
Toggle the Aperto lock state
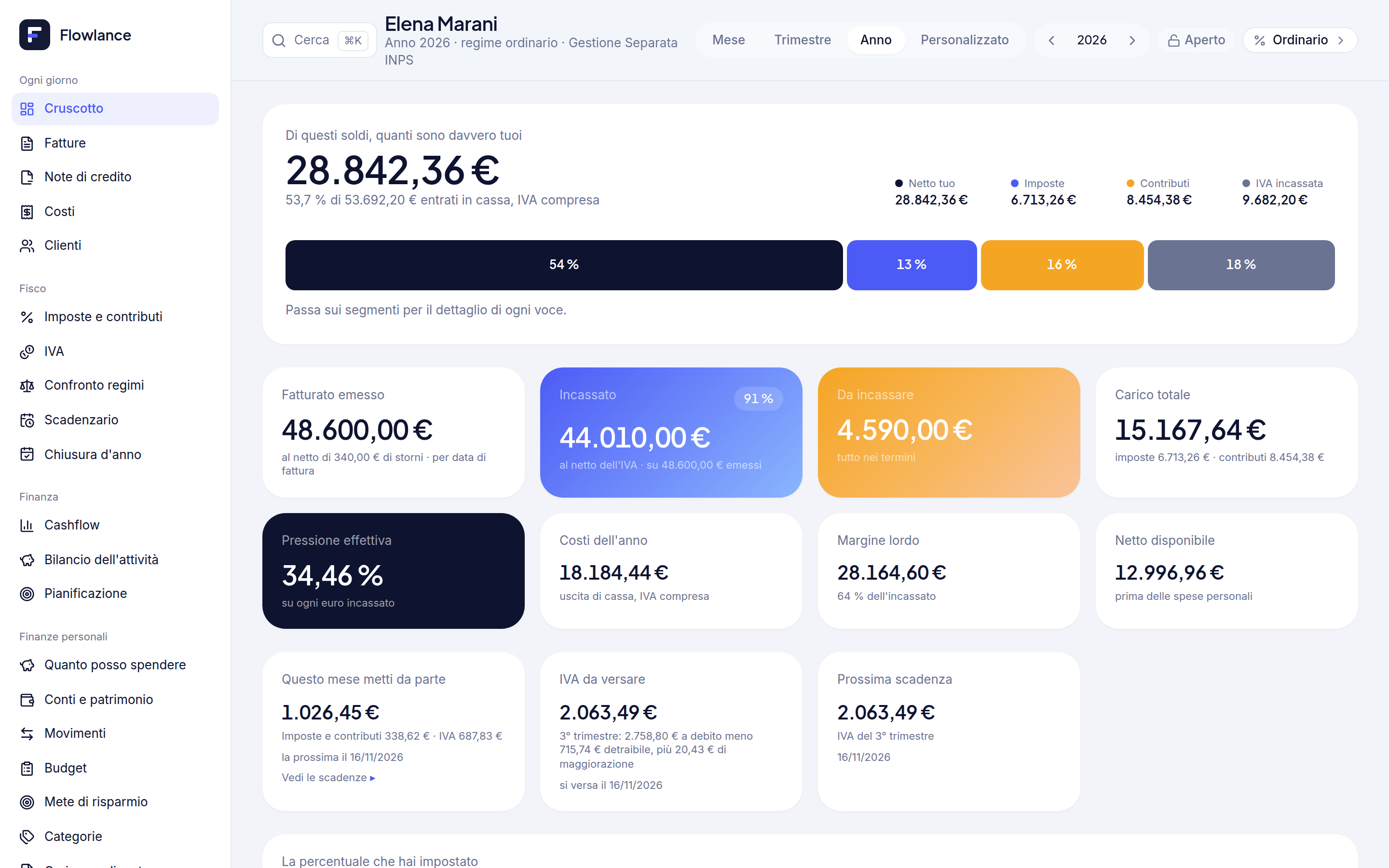[1196, 40]
